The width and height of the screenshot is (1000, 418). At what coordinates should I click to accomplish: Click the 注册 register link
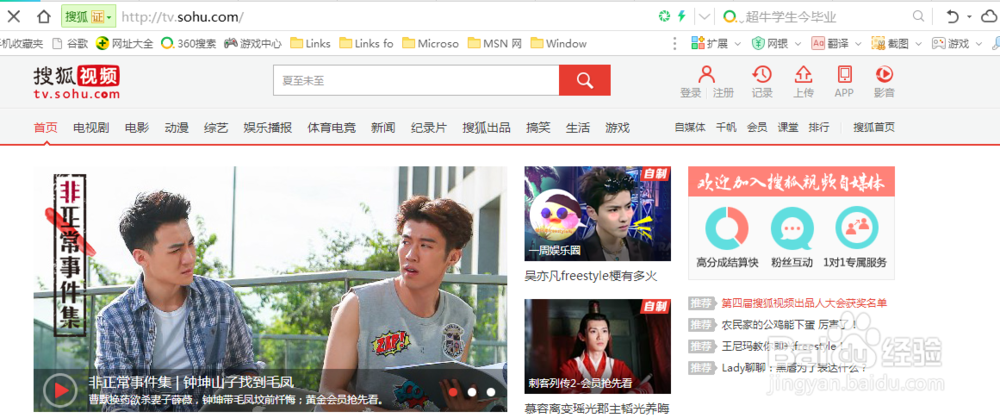click(723, 93)
